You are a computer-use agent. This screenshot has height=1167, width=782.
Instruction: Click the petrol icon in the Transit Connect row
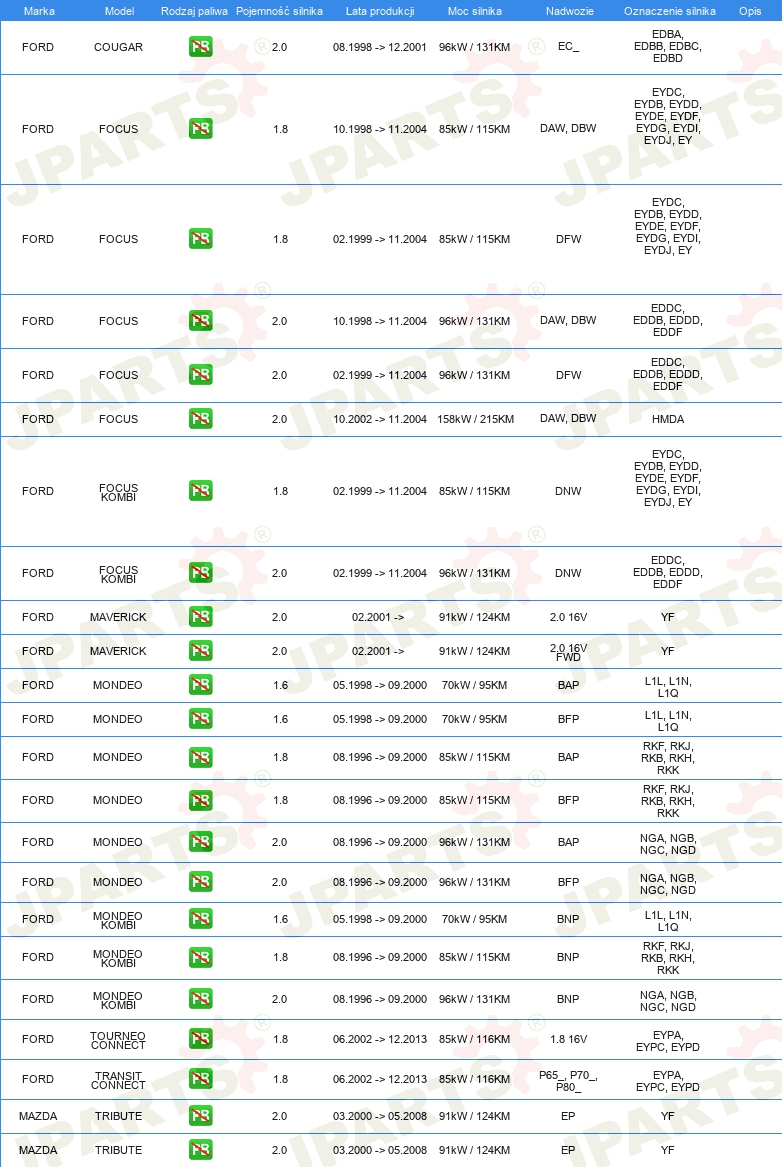[201, 1078]
